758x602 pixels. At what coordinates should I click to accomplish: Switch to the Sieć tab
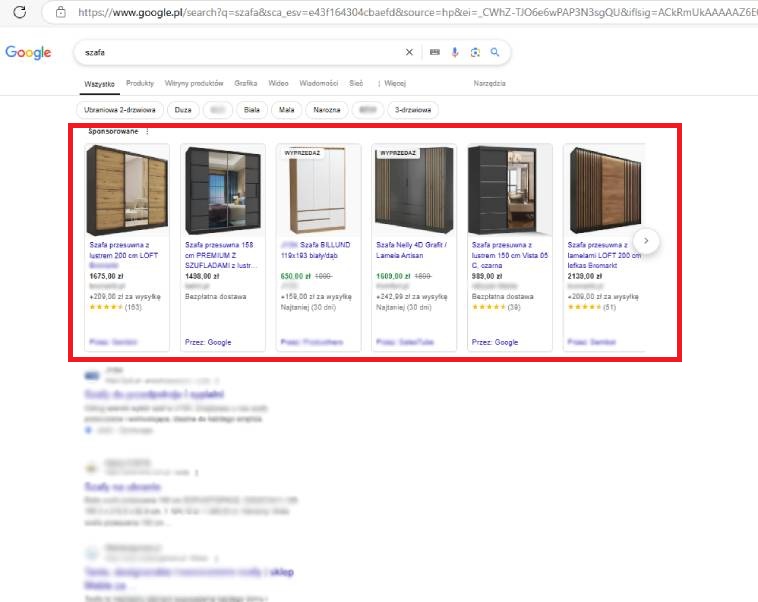tap(356, 83)
